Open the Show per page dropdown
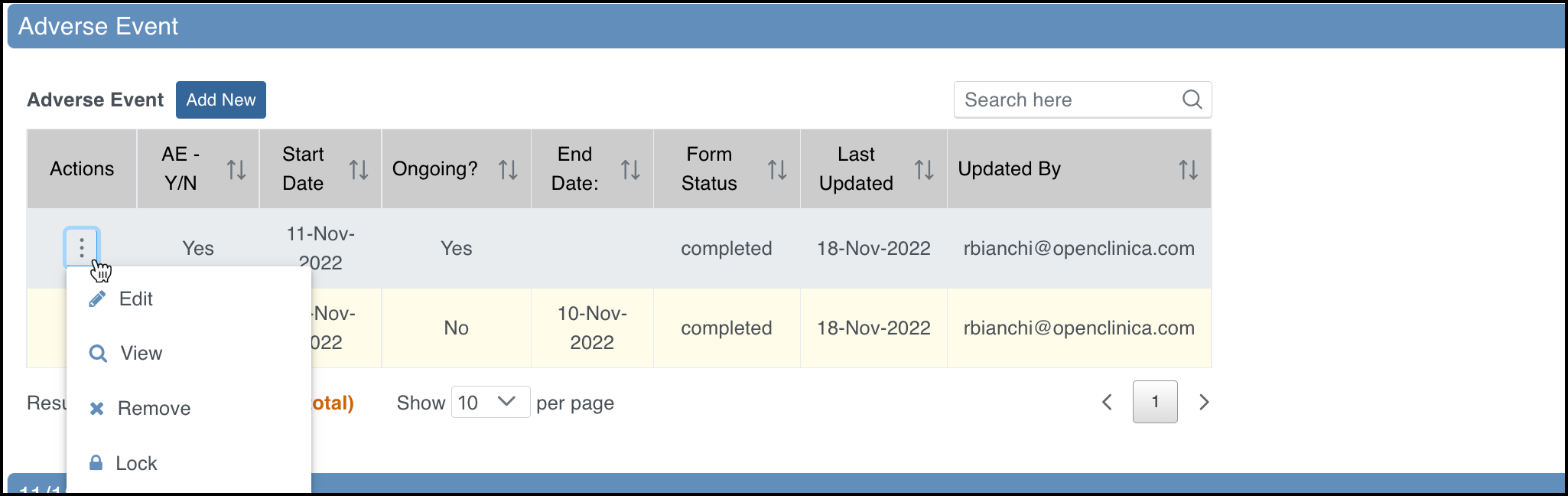This screenshot has height=496, width=1568. [x=490, y=402]
